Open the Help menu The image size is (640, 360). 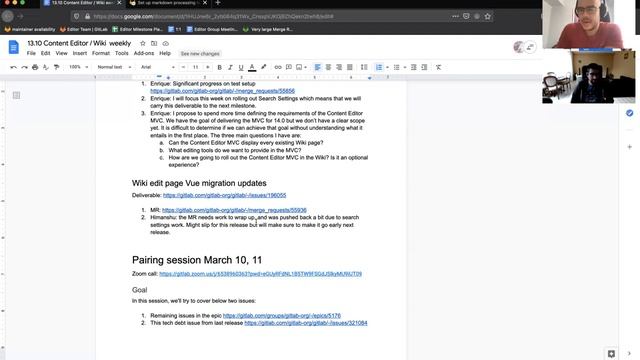point(165,53)
